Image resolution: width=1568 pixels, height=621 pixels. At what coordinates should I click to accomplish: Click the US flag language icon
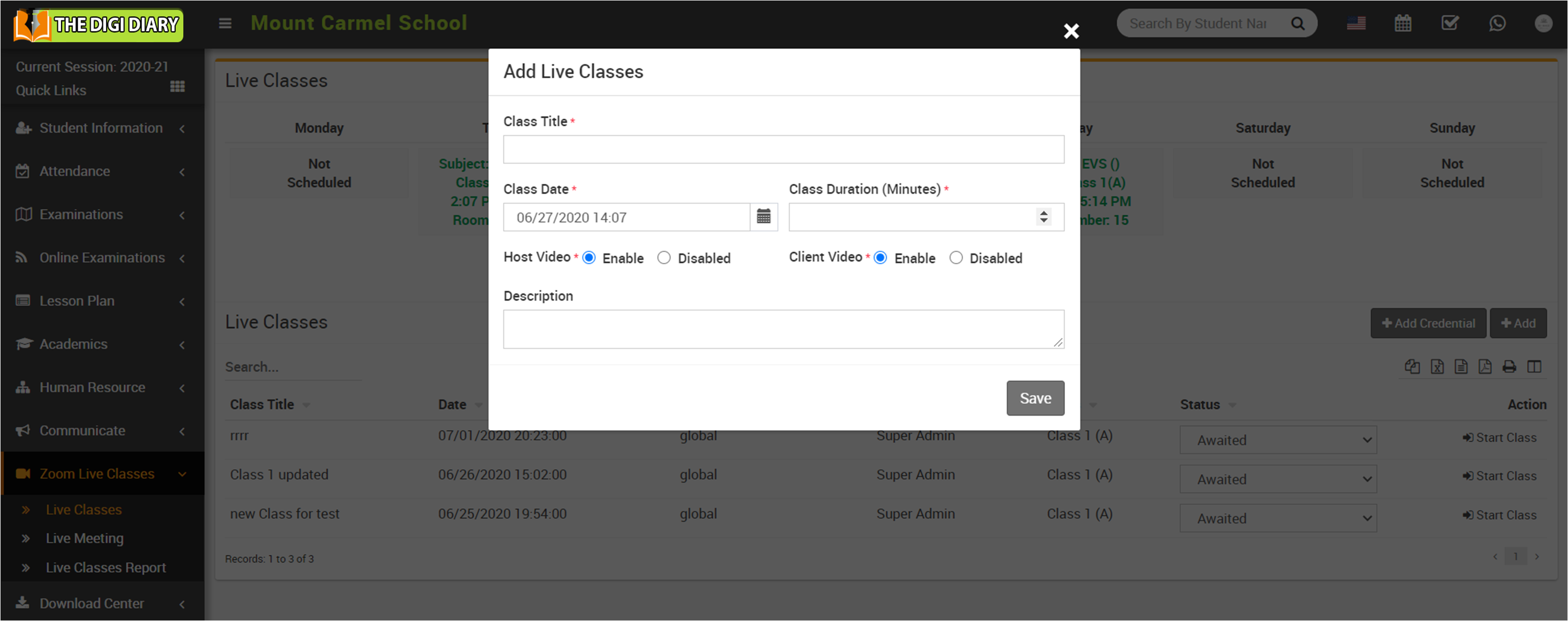(1355, 24)
